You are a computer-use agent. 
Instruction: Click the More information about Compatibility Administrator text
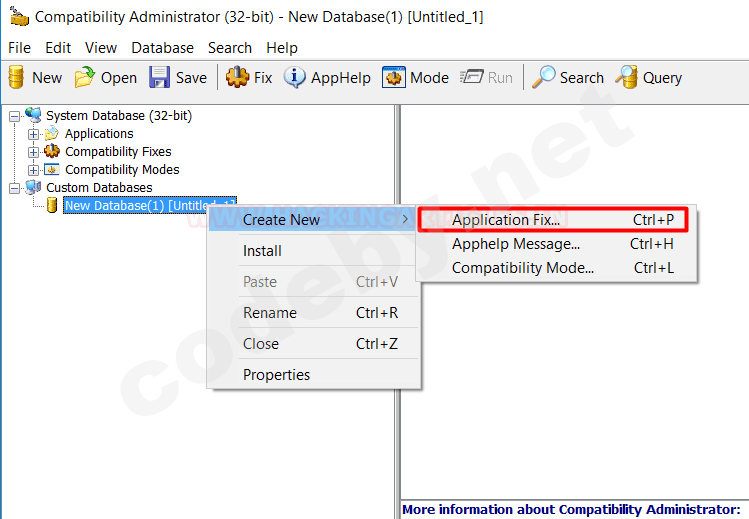pos(571,509)
